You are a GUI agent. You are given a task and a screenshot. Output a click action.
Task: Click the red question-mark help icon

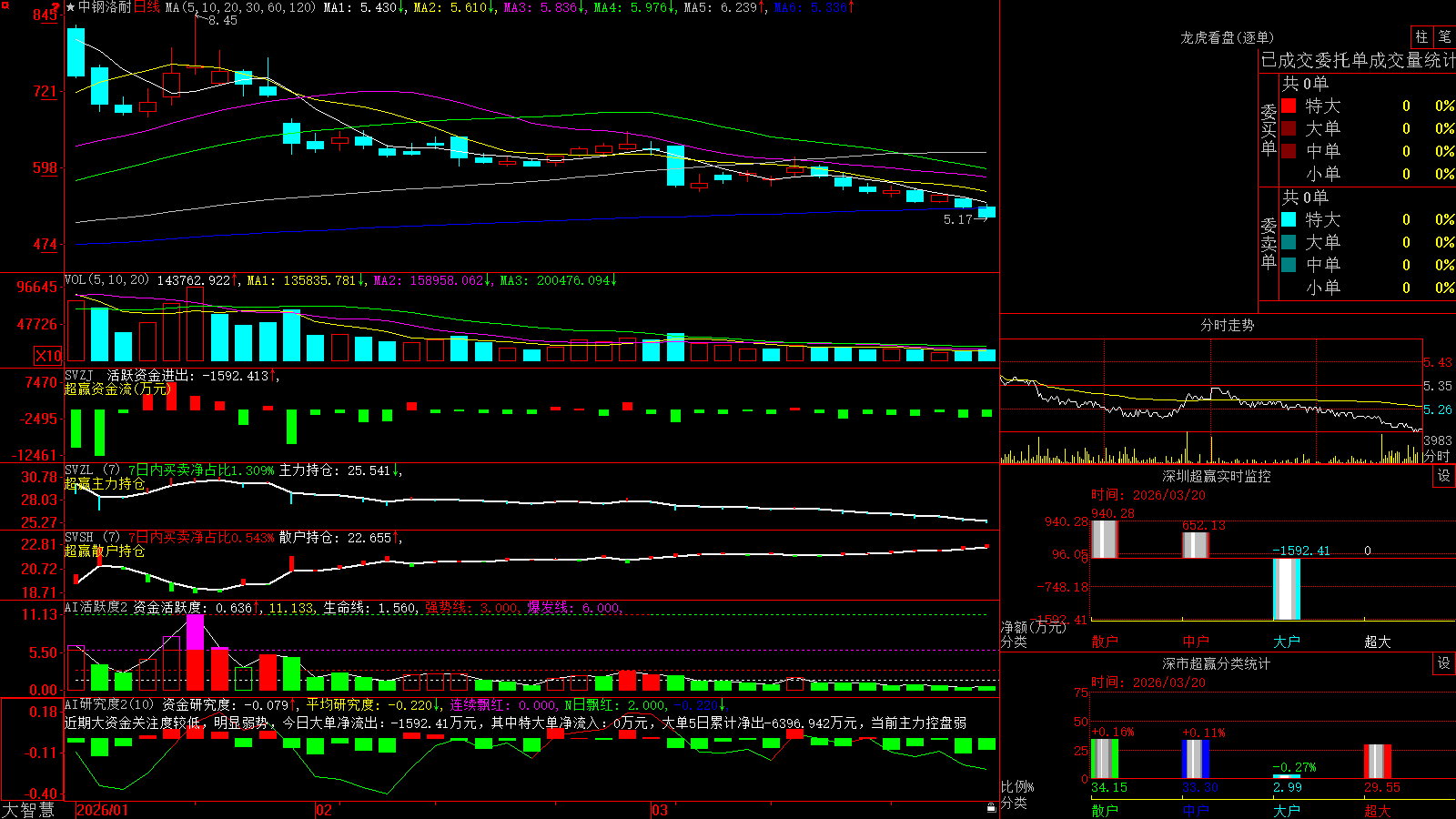click(x=55, y=6)
